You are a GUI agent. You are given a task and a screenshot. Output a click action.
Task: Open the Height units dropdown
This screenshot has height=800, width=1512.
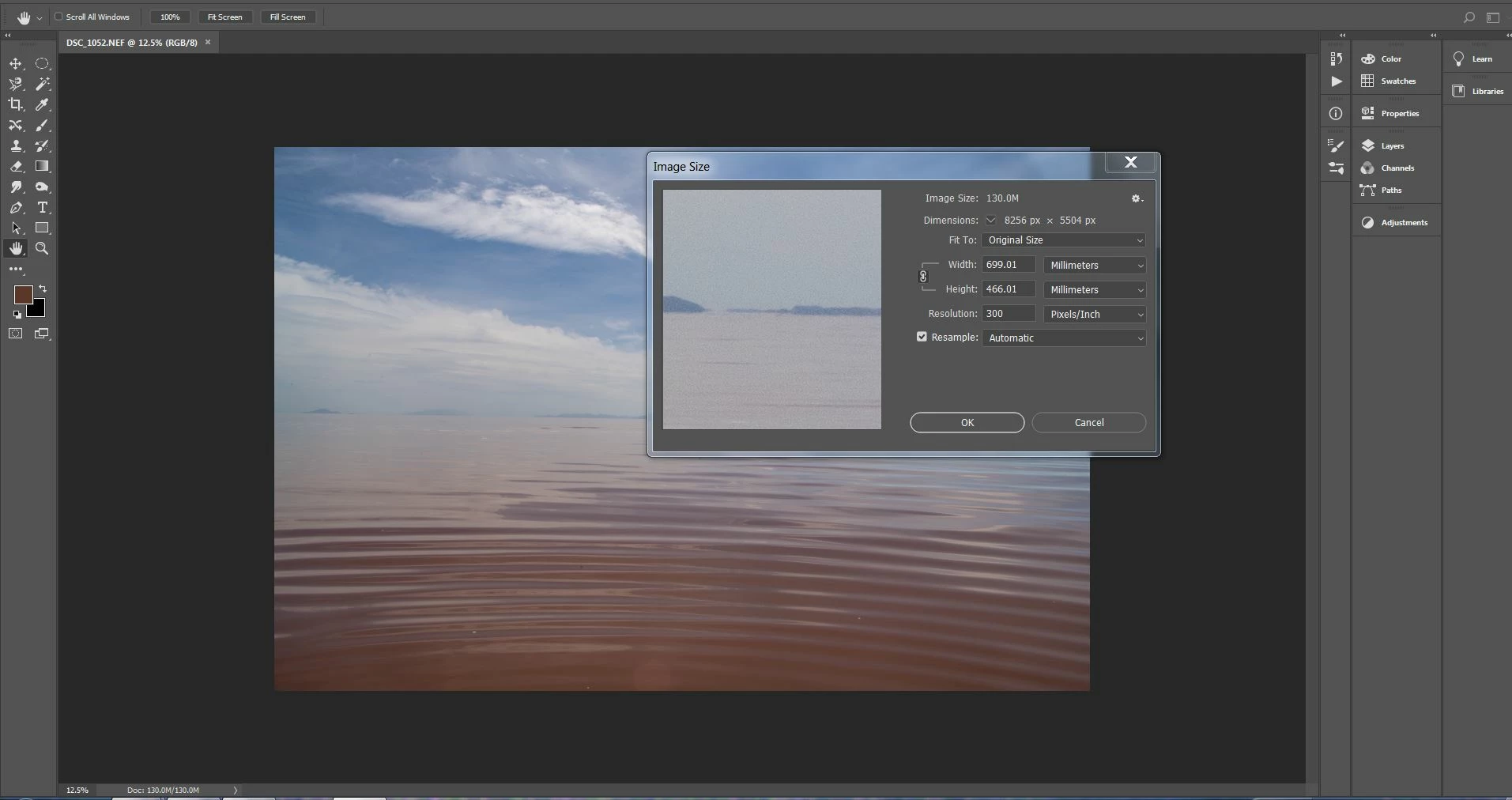[1095, 290]
